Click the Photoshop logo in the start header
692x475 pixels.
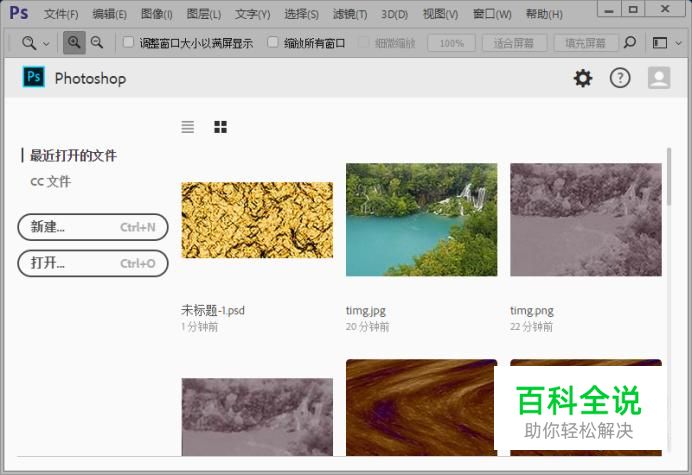coord(34,77)
